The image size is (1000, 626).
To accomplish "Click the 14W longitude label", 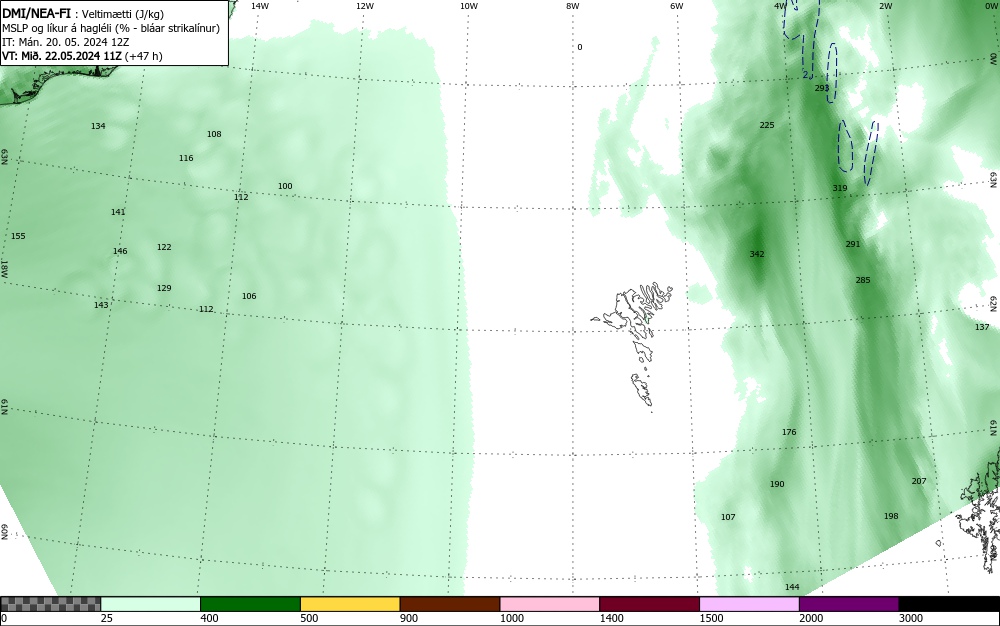I will [259, 6].
